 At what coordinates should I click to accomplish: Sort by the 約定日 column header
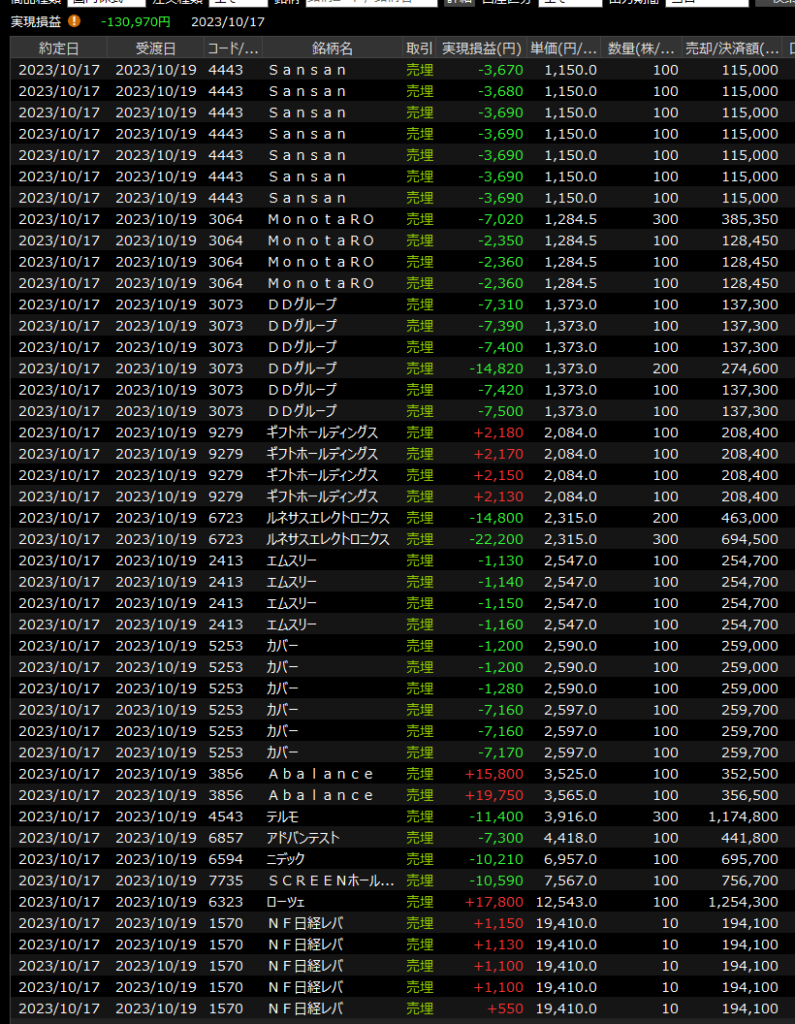tap(59, 48)
